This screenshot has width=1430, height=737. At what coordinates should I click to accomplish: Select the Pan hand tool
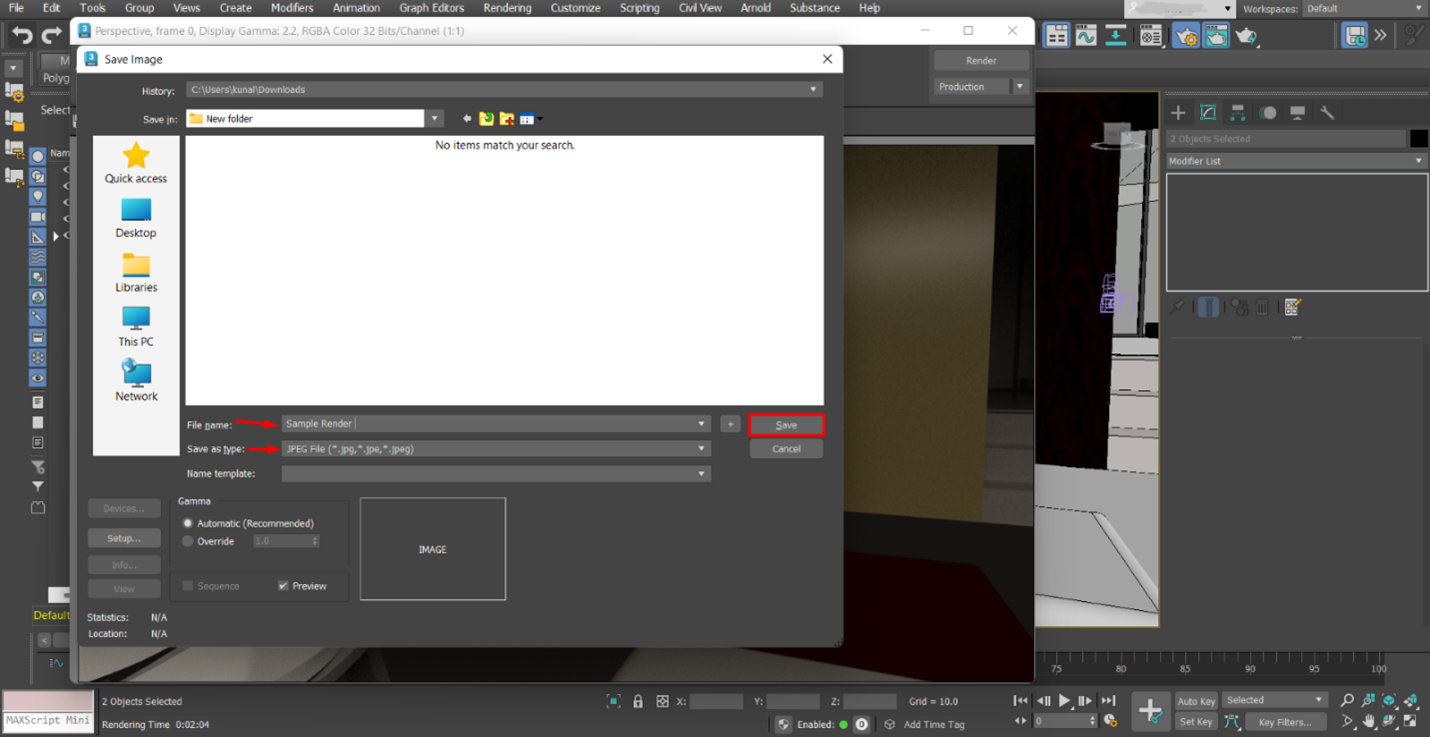click(x=1368, y=720)
